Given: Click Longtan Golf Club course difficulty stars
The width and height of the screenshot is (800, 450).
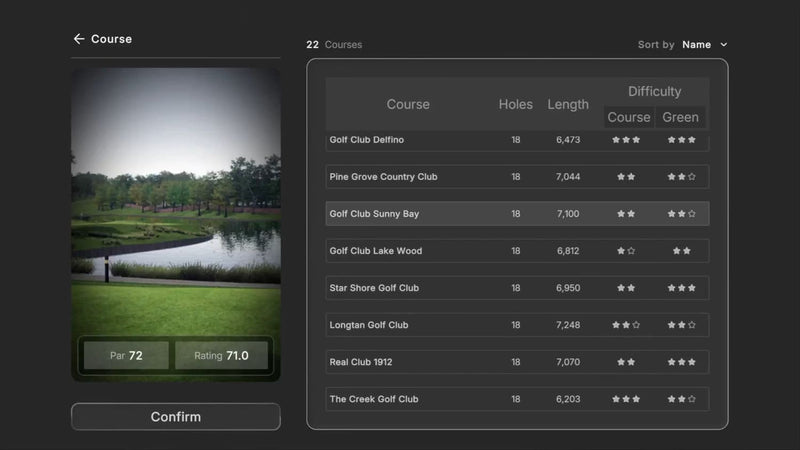Looking at the screenshot, I should point(626,325).
